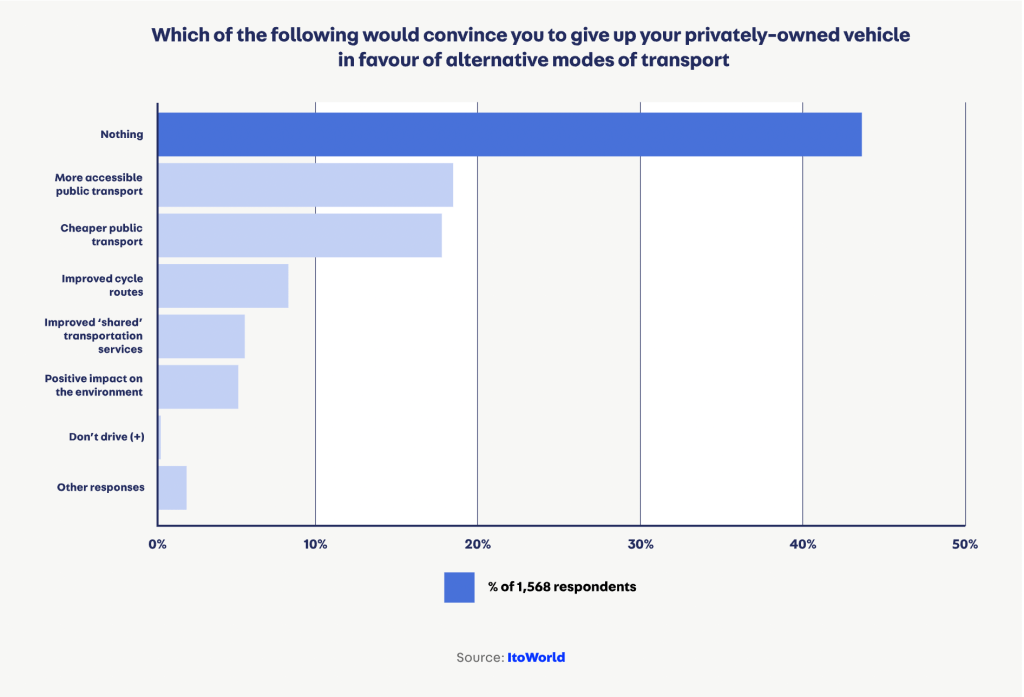Click the '% of 1,568 respondents' legend text
This screenshot has width=1024, height=697.
coord(562,587)
